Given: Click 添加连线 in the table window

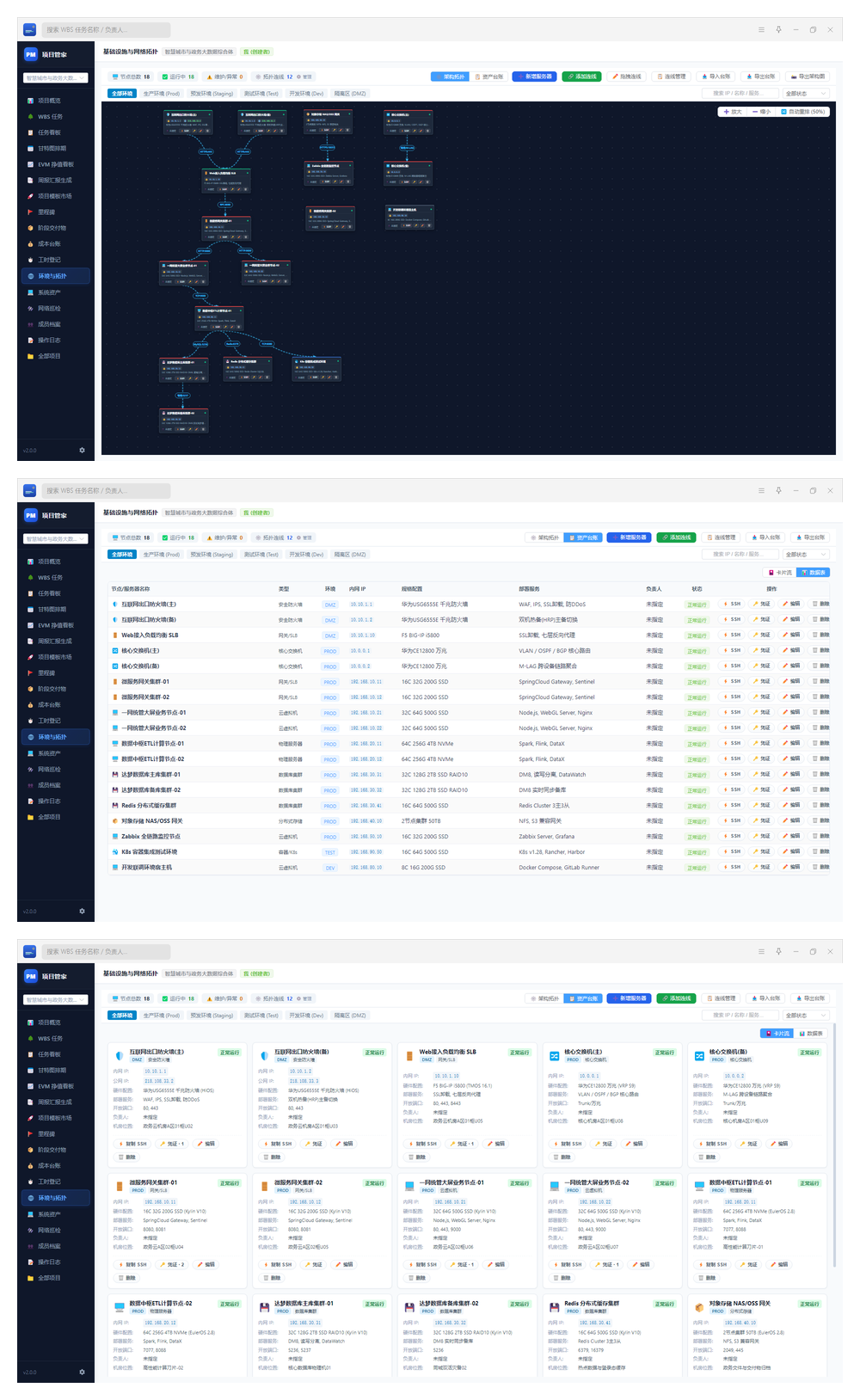Looking at the screenshot, I should pos(676,538).
